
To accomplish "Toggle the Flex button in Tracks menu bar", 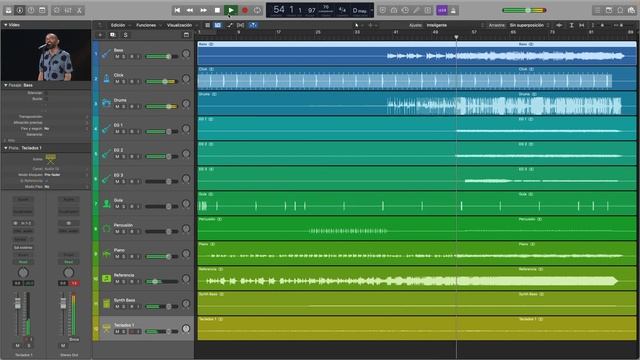I will pos(241,25).
